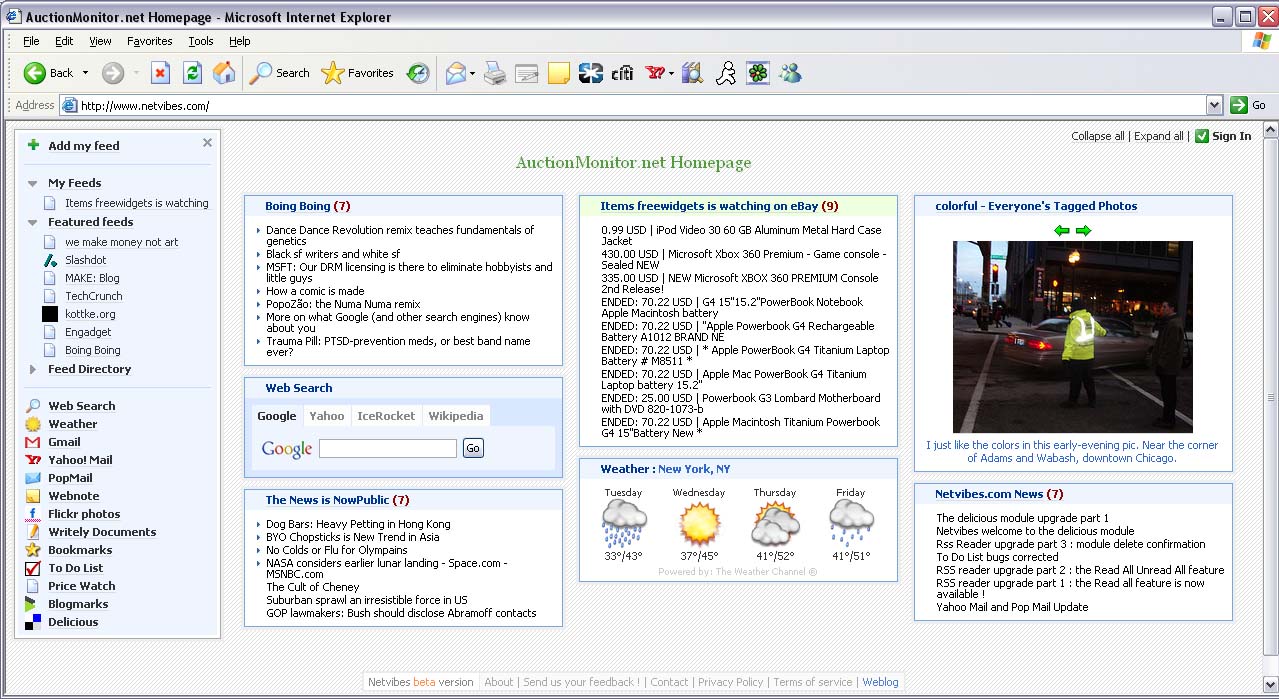Click the Collapse all link
This screenshot has height=699, width=1279.
coord(1097,136)
